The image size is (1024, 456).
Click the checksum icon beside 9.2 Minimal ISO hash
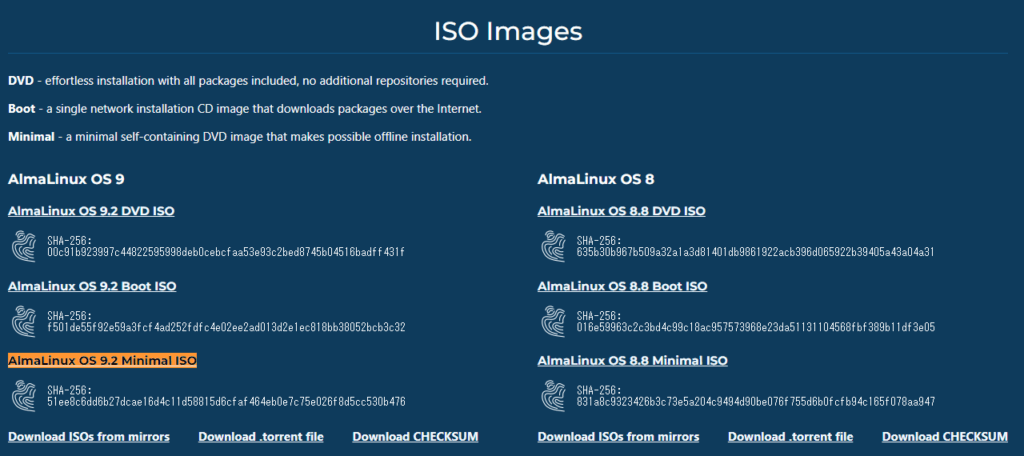click(x=24, y=396)
